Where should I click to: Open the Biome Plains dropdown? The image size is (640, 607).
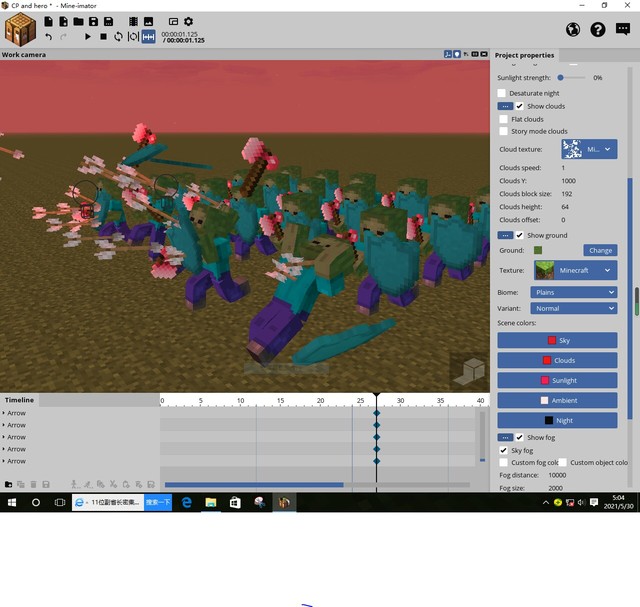pyautogui.click(x=573, y=292)
